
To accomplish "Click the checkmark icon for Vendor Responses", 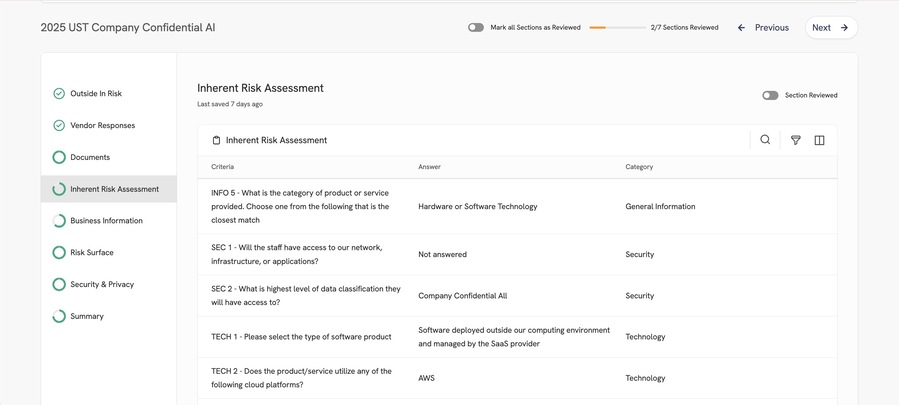I will click(x=59, y=125).
